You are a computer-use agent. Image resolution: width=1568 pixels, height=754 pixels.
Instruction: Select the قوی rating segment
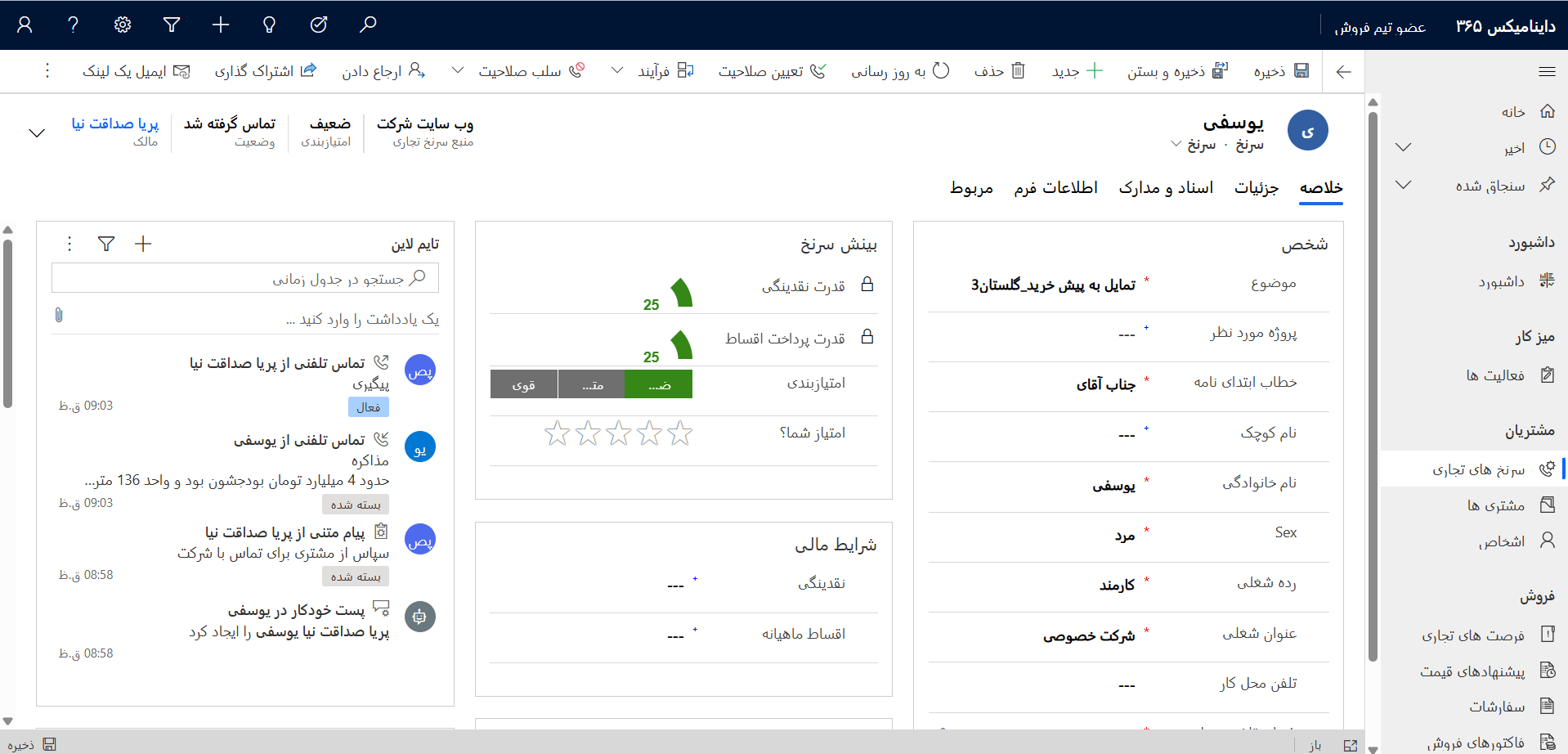[x=523, y=384]
